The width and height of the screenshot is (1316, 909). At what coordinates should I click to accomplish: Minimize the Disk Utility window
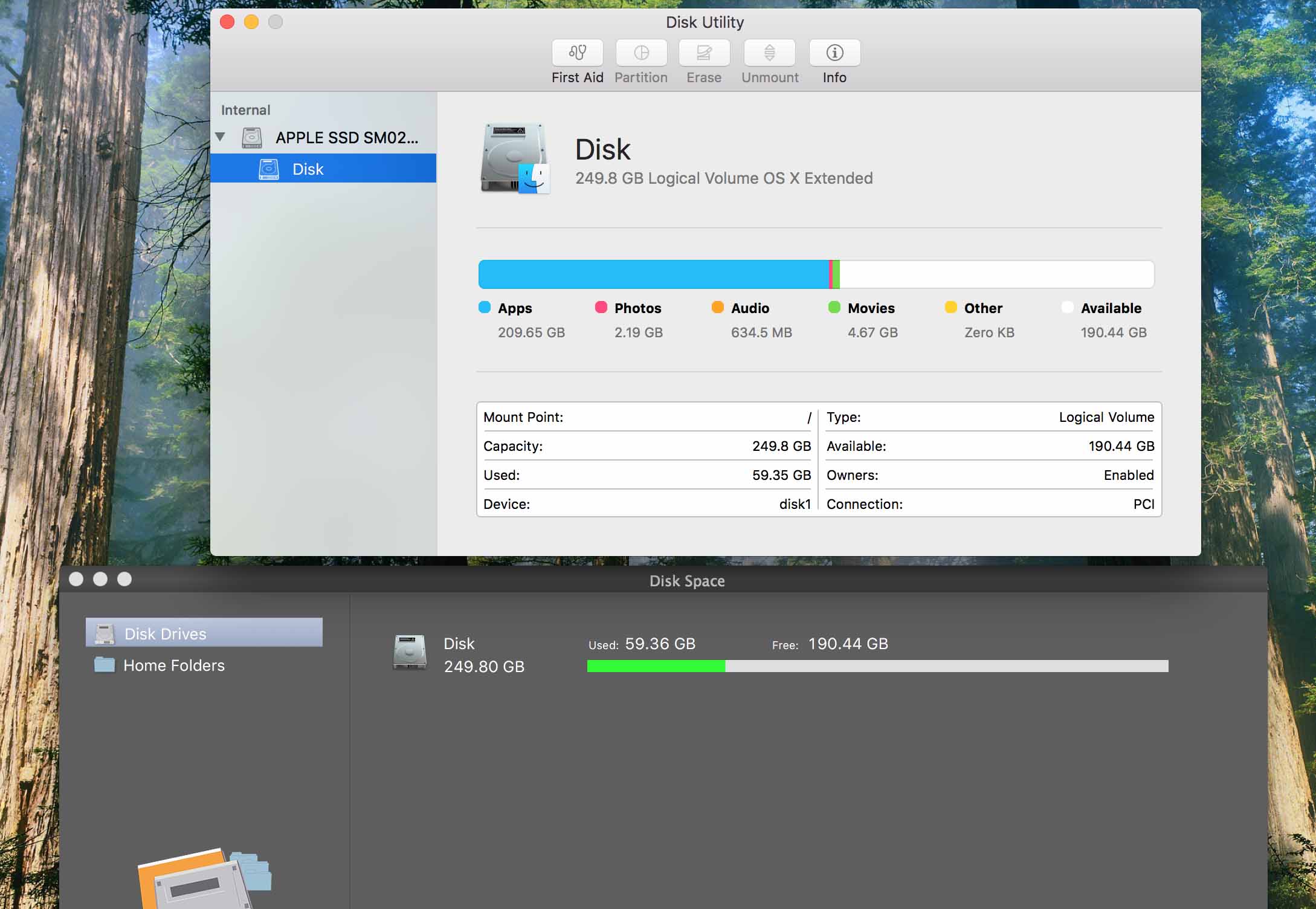click(251, 22)
